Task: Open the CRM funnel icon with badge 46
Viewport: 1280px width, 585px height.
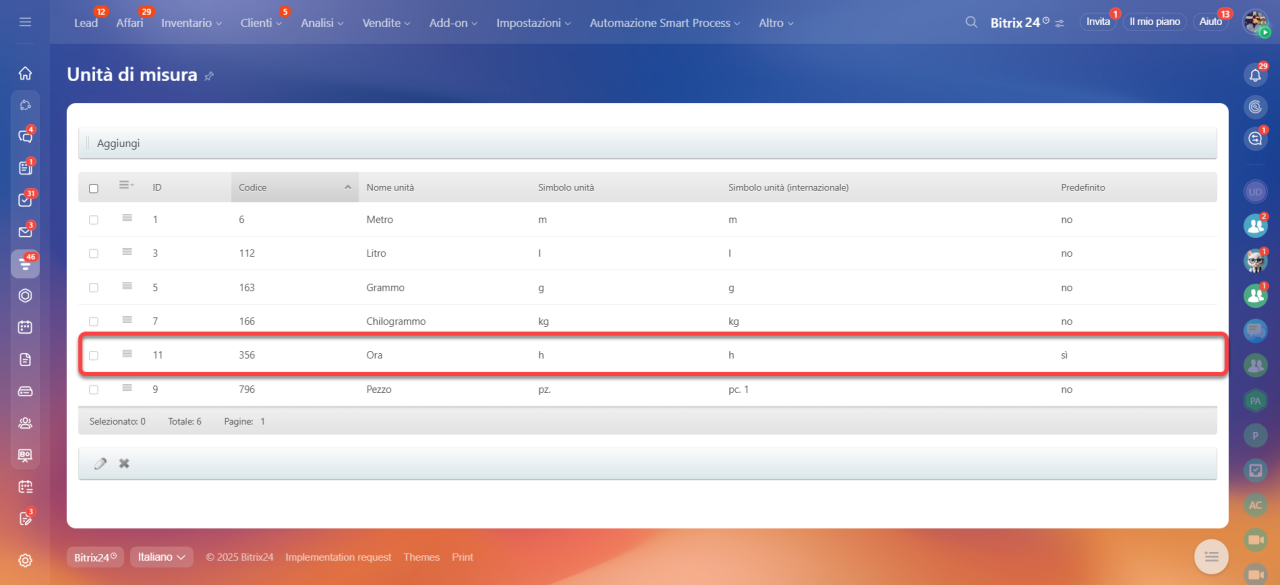Action: 25,264
